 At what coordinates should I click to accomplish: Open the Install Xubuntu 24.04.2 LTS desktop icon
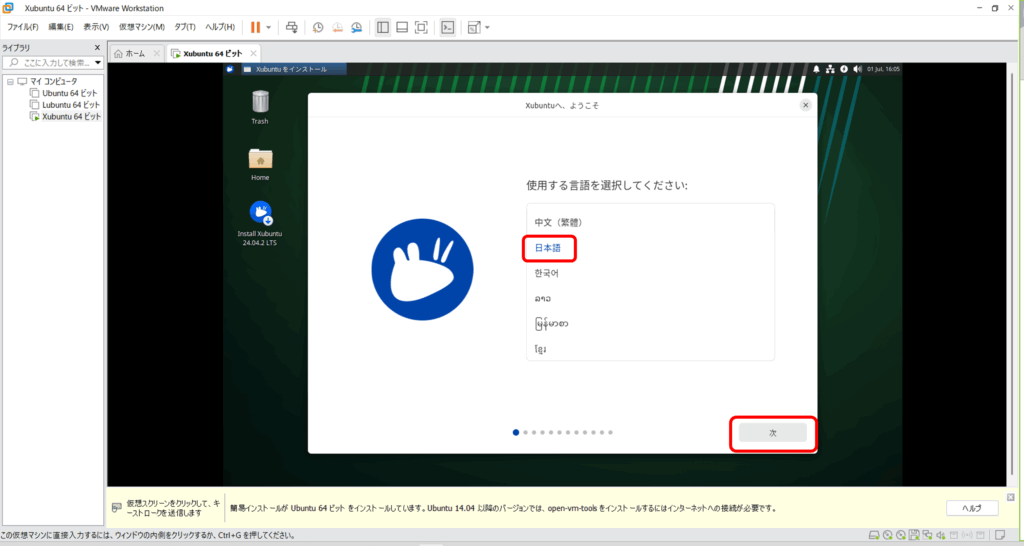tap(260, 213)
